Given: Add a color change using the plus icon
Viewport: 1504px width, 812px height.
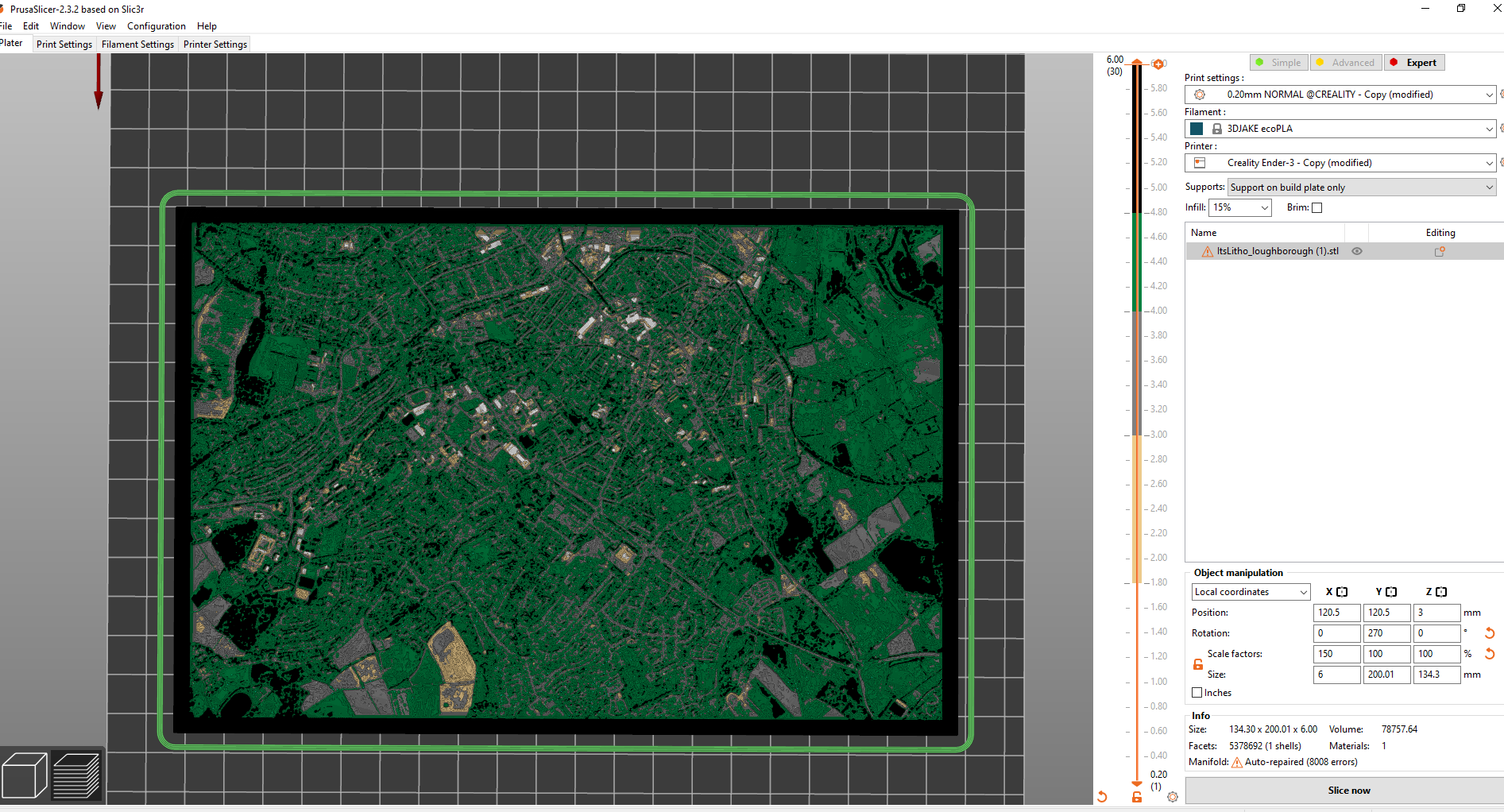Looking at the screenshot, I should tap(1158, 62).
